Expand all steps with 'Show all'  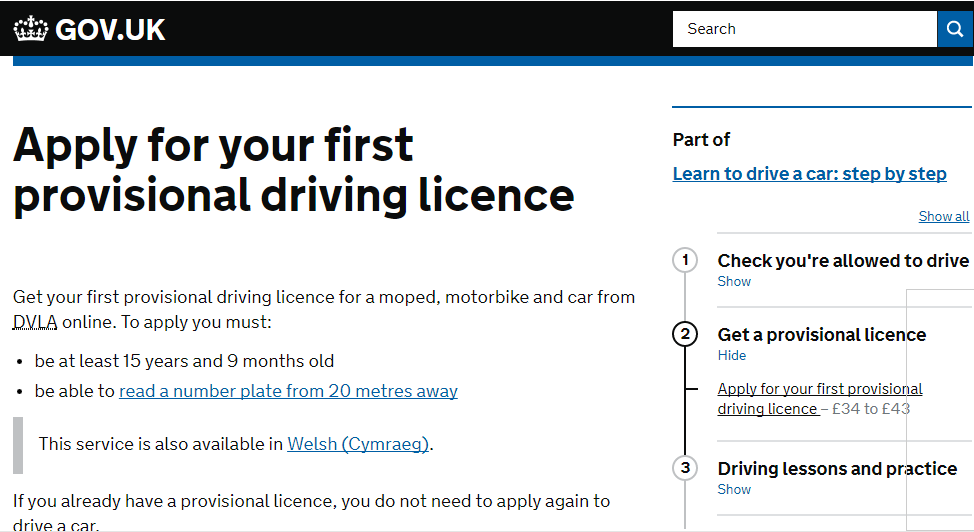(943, 216)
